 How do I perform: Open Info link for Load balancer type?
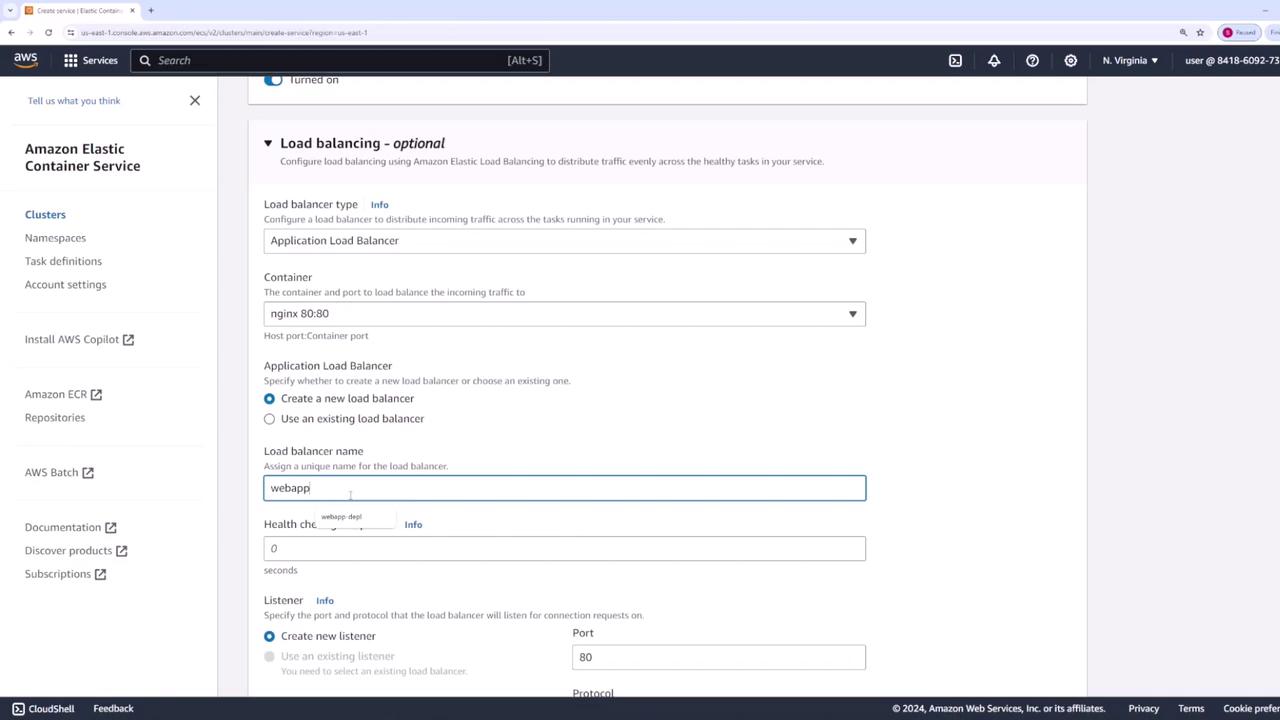pyautogui.click(x=379, y=205)
